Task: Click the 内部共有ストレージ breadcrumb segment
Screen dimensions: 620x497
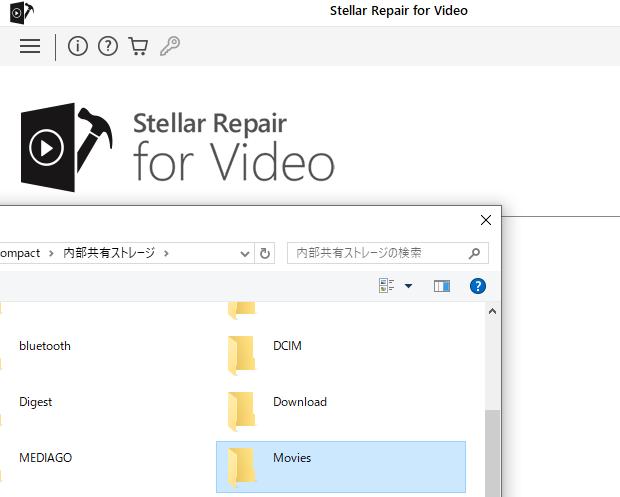Action: point(109,253)
